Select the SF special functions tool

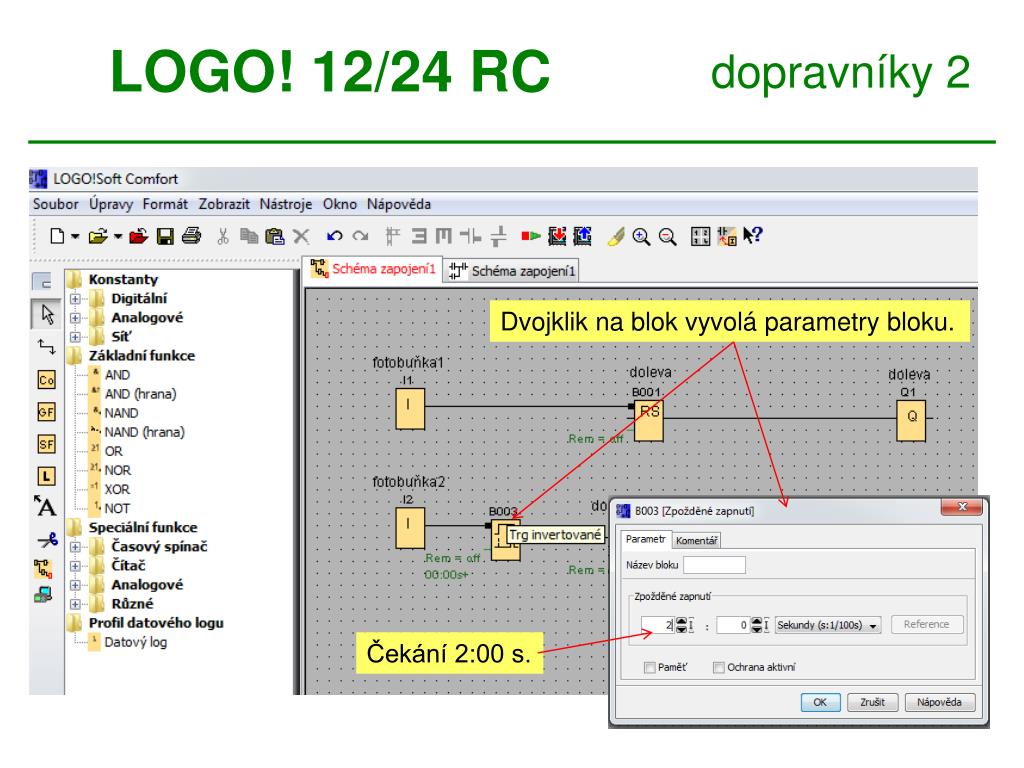point(46,445)
